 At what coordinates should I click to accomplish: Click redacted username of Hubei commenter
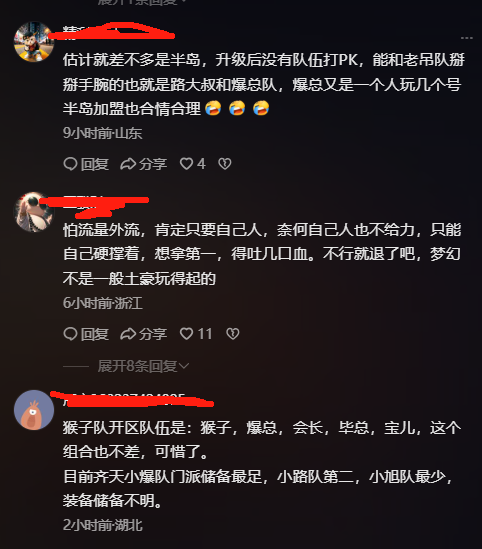pyautogui.click(x=132, y=400)
